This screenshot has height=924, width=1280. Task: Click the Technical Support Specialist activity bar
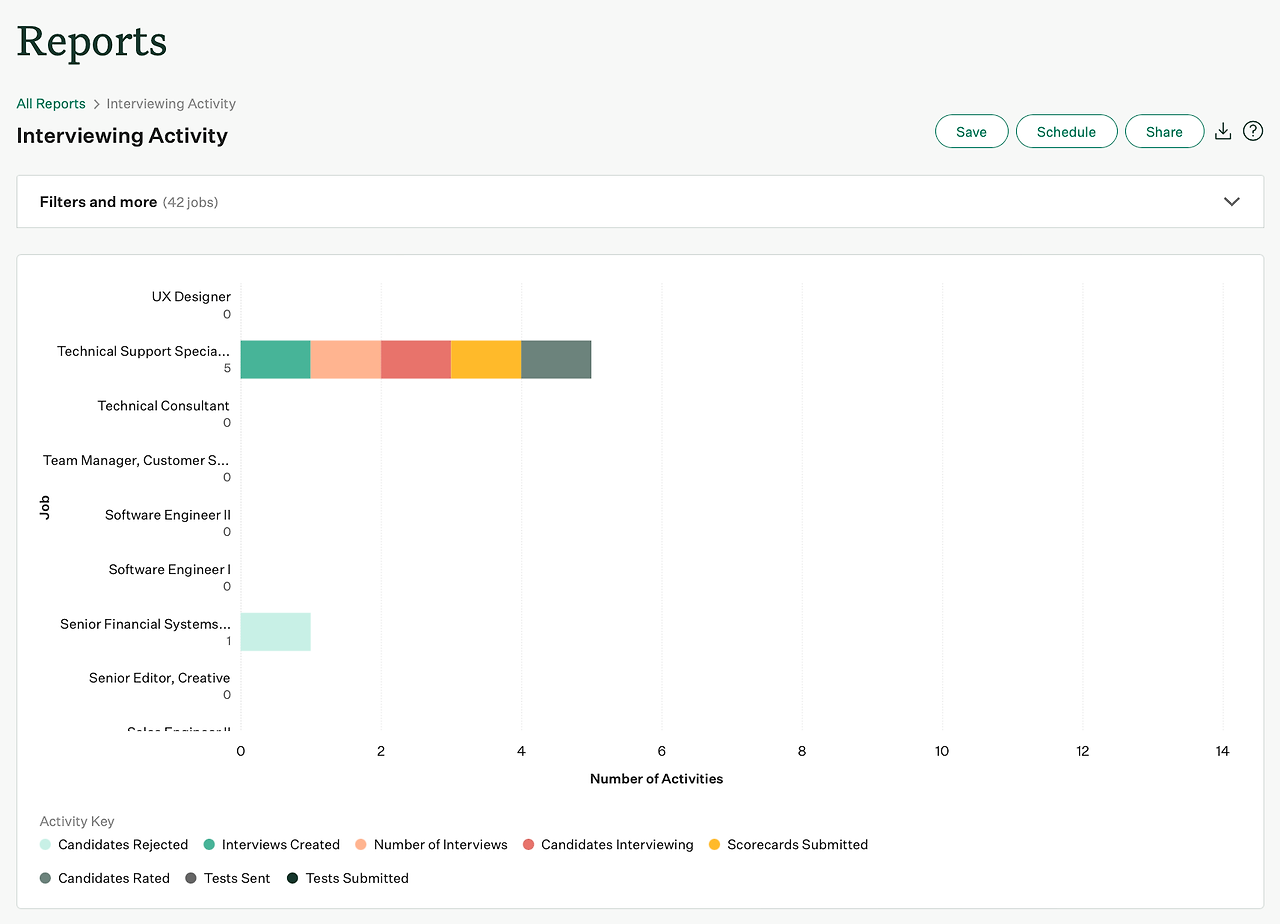pos(415,359)
